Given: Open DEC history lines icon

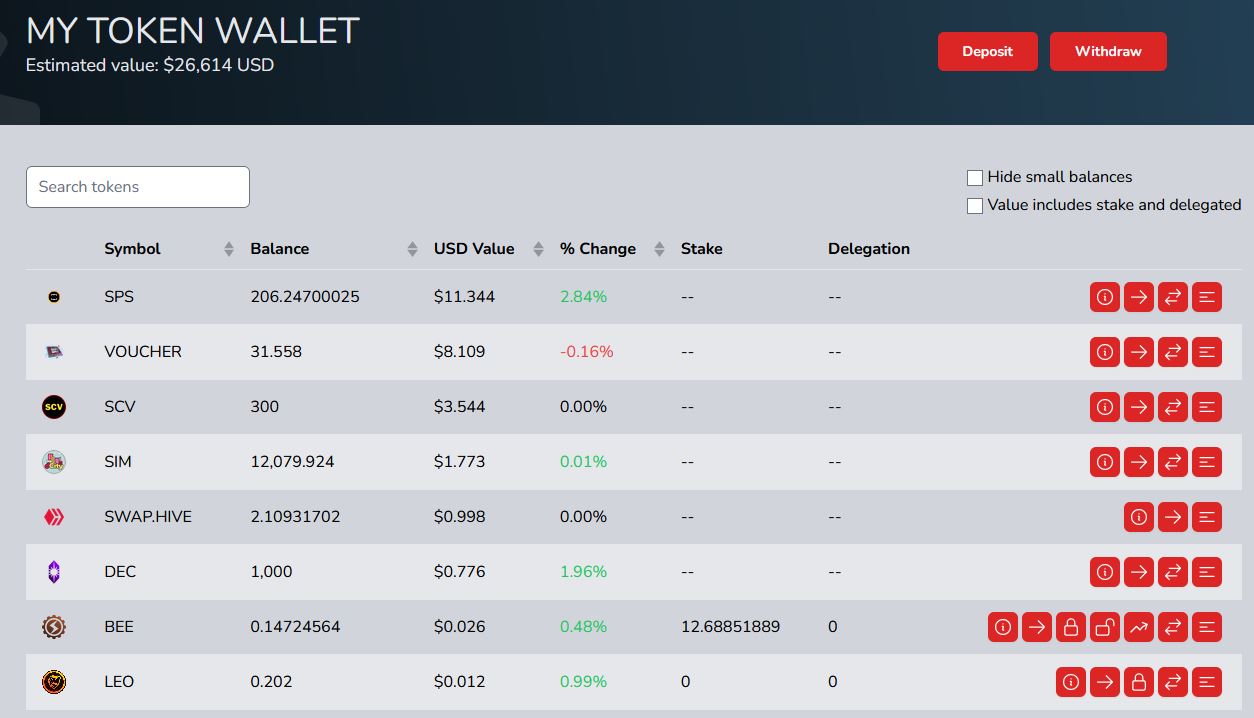Looking at the screenshot, I should [1207, 572].
